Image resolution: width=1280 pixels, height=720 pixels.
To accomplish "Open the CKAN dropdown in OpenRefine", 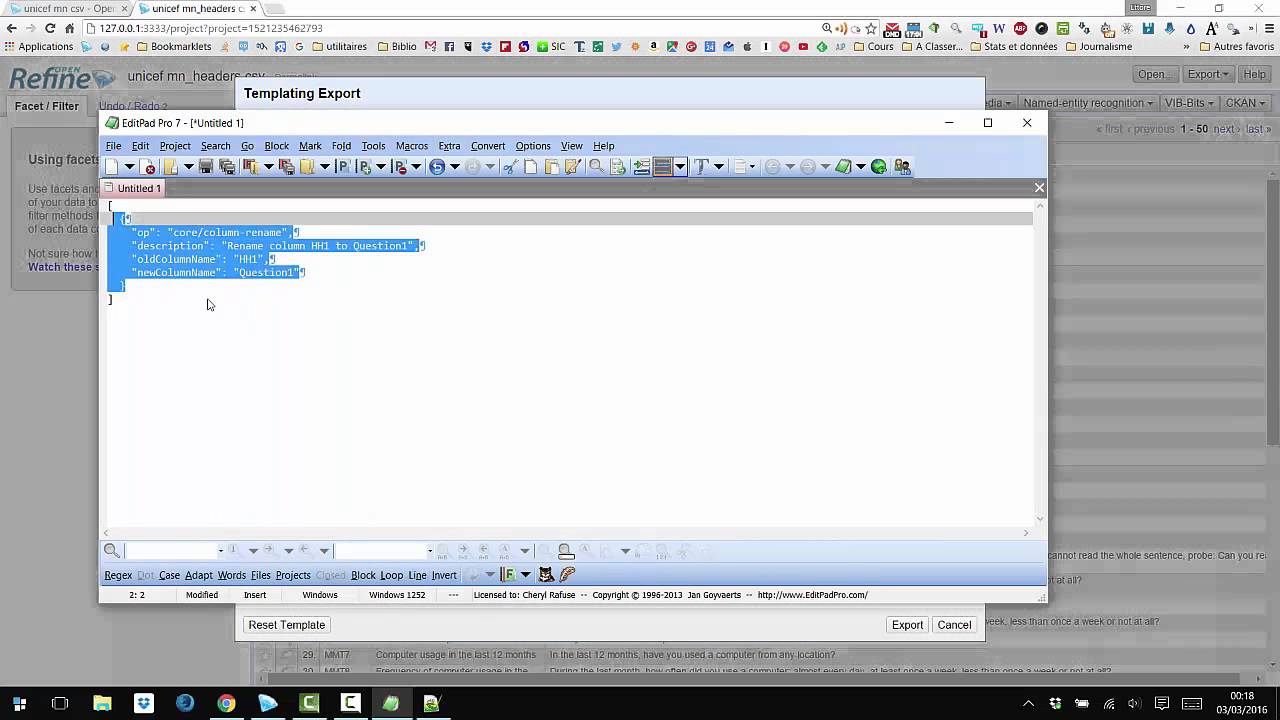I will pyautogui.click(x=1245, y=103).
